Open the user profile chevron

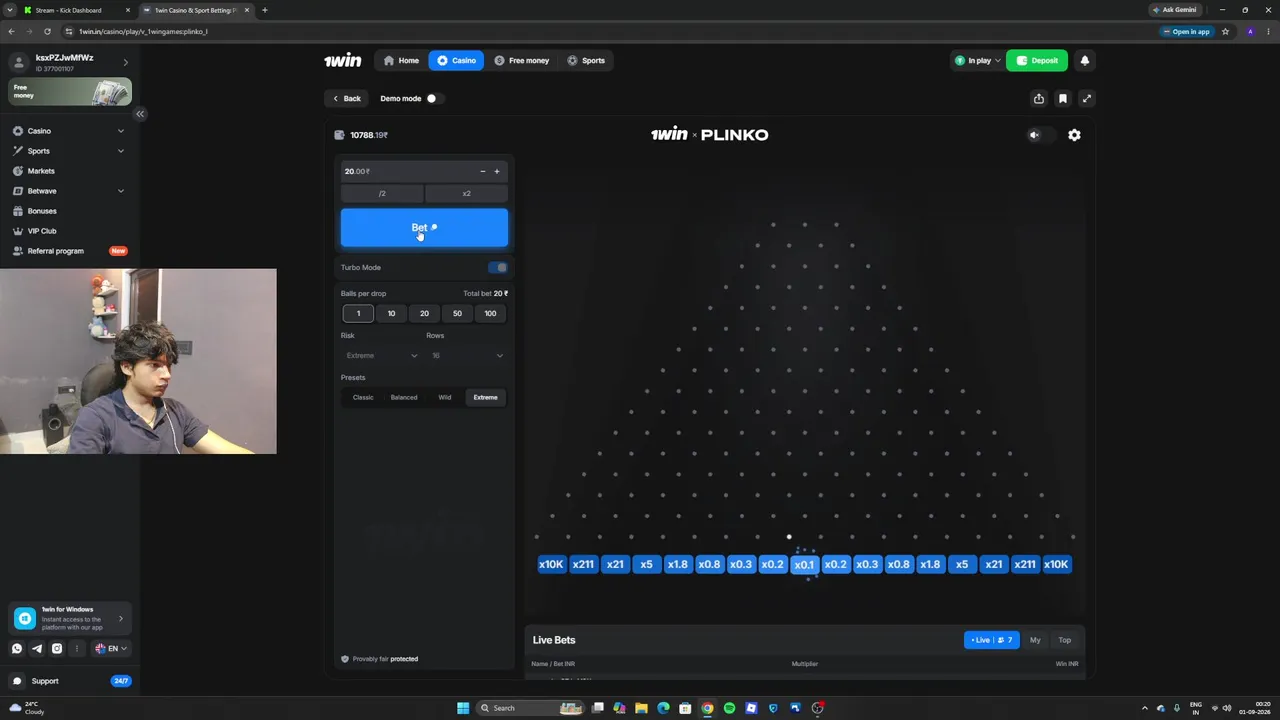click(125, 62)
